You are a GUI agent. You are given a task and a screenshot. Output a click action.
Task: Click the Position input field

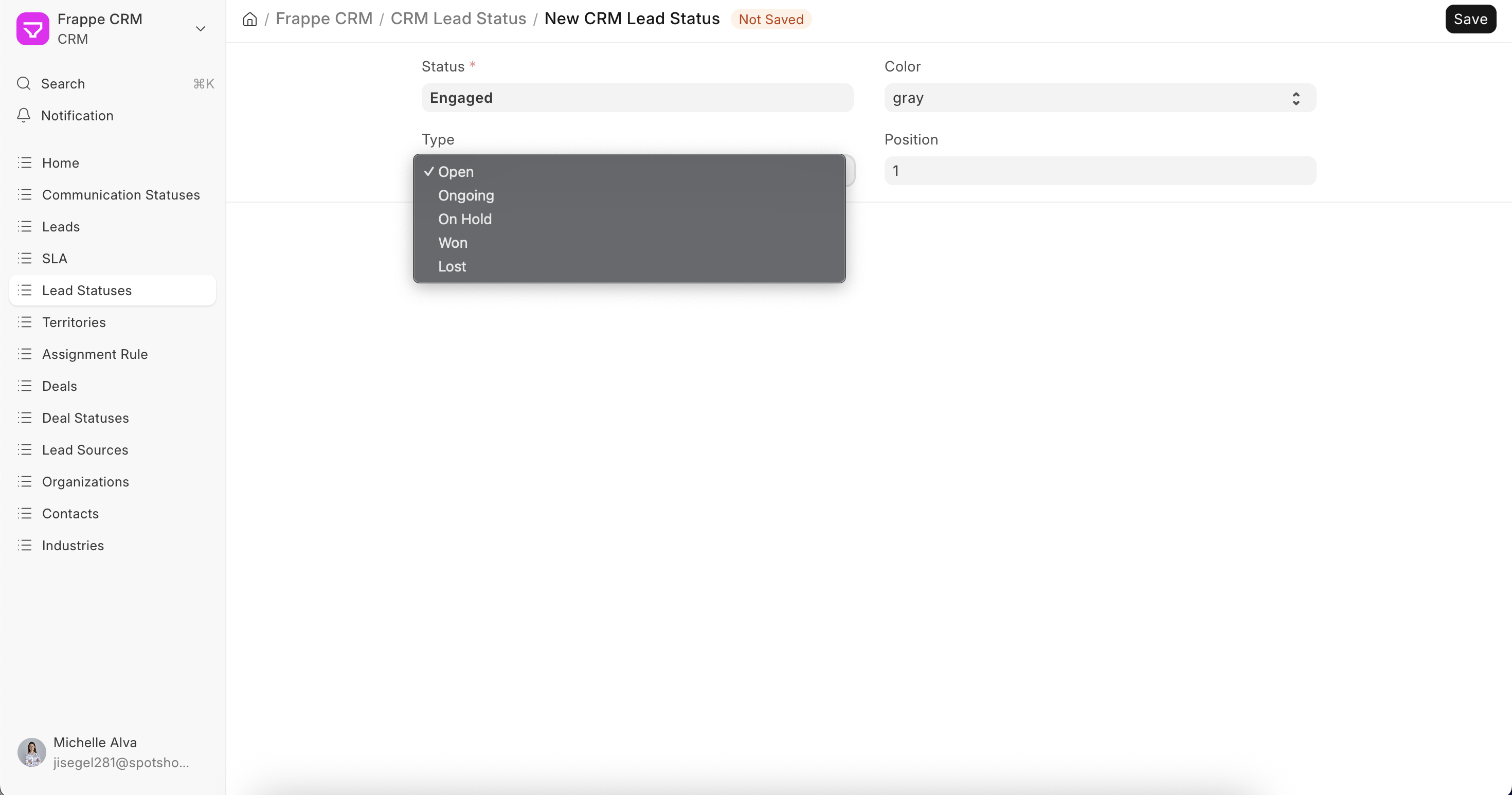click(1100, 171)
